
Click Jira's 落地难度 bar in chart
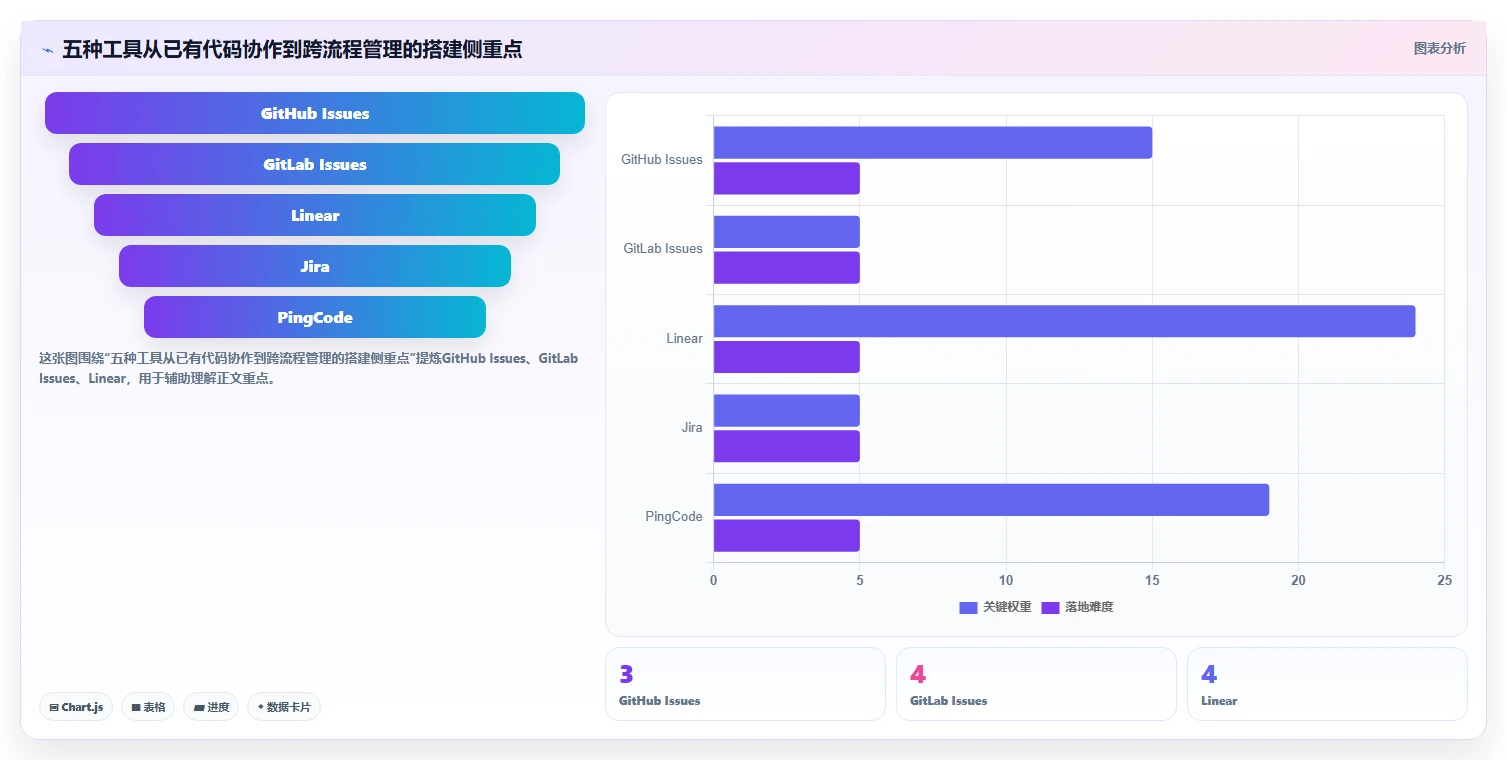click(x=787, y=446)
